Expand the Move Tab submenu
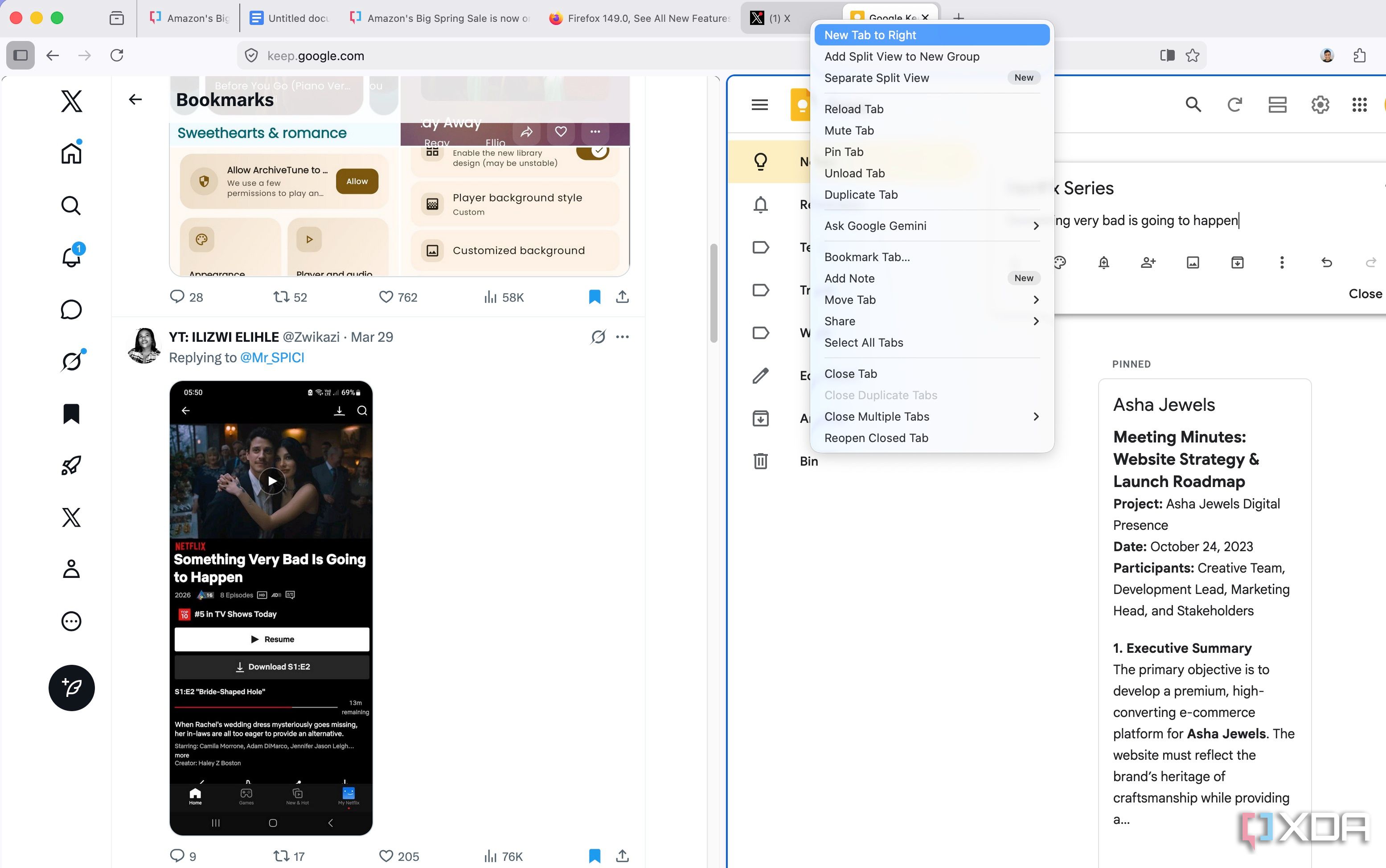1386x868 pixels. click(931, 300)
